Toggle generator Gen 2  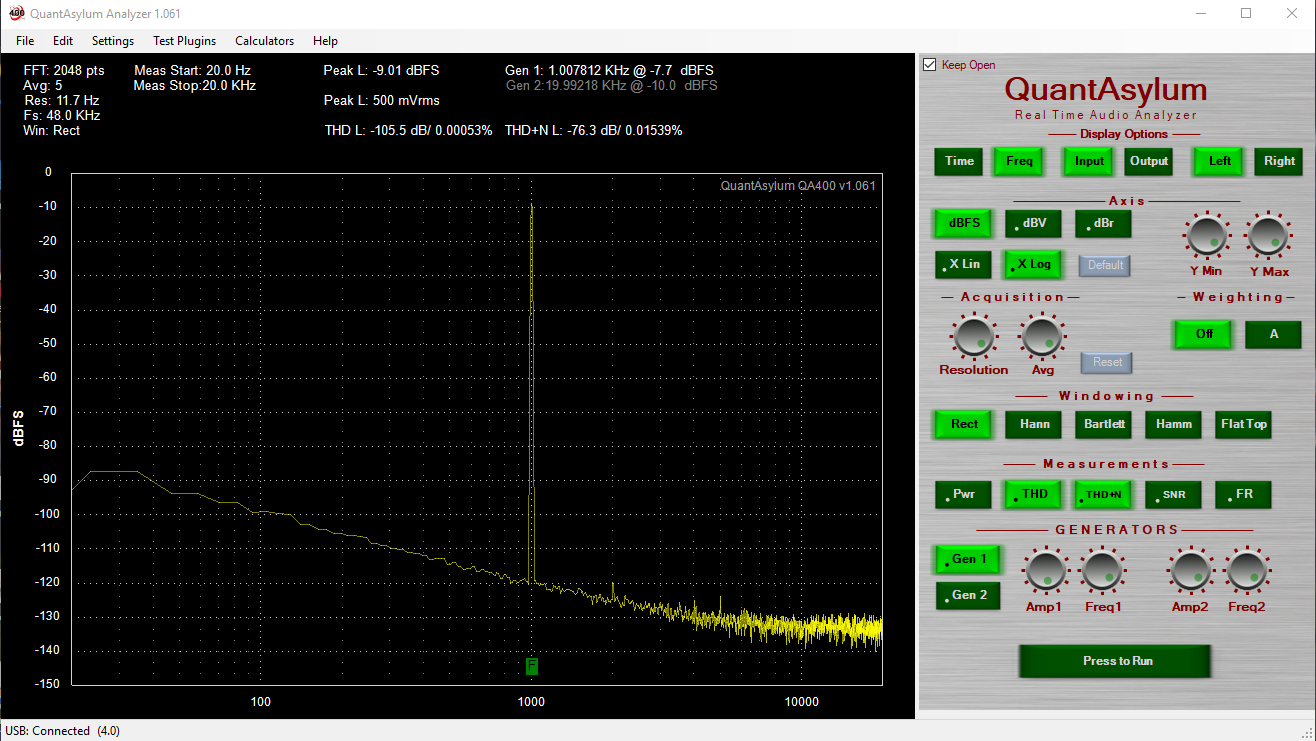click(x=969, y=595)
